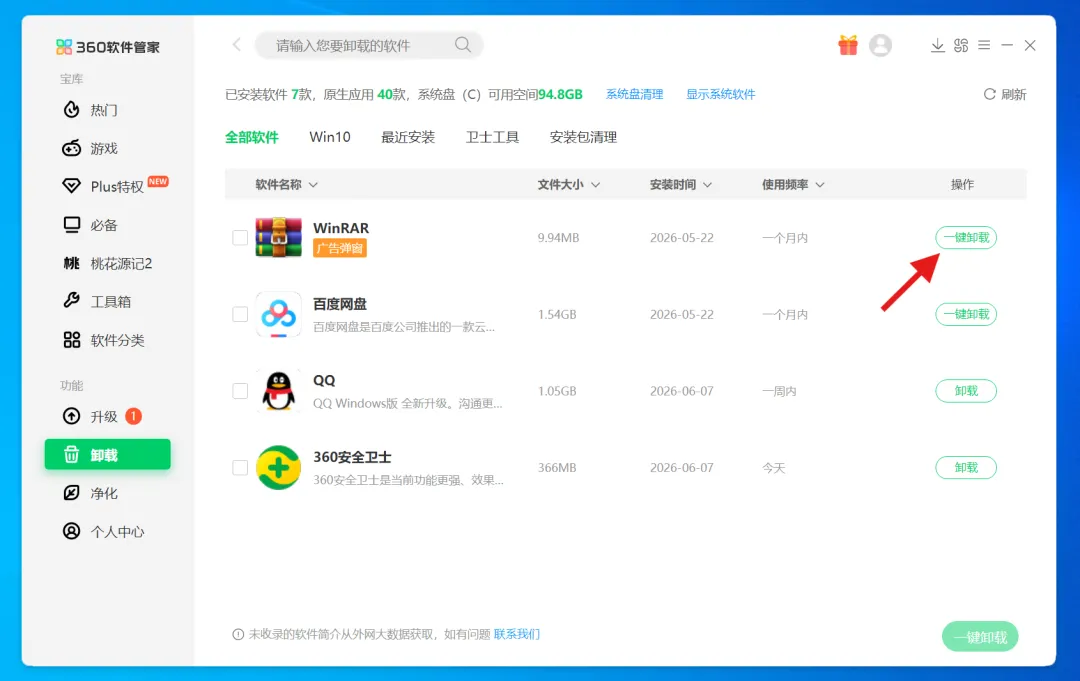Click the 9.94MB size value
This screenshot has height=681, width=1080.
pyautogui.click(x=558, y=238)
